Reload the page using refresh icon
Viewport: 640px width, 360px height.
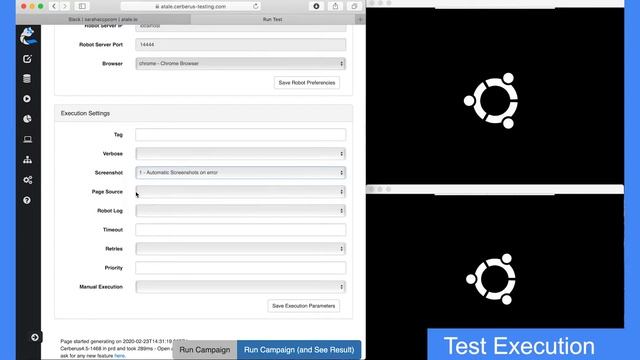(x=256, y=6)
